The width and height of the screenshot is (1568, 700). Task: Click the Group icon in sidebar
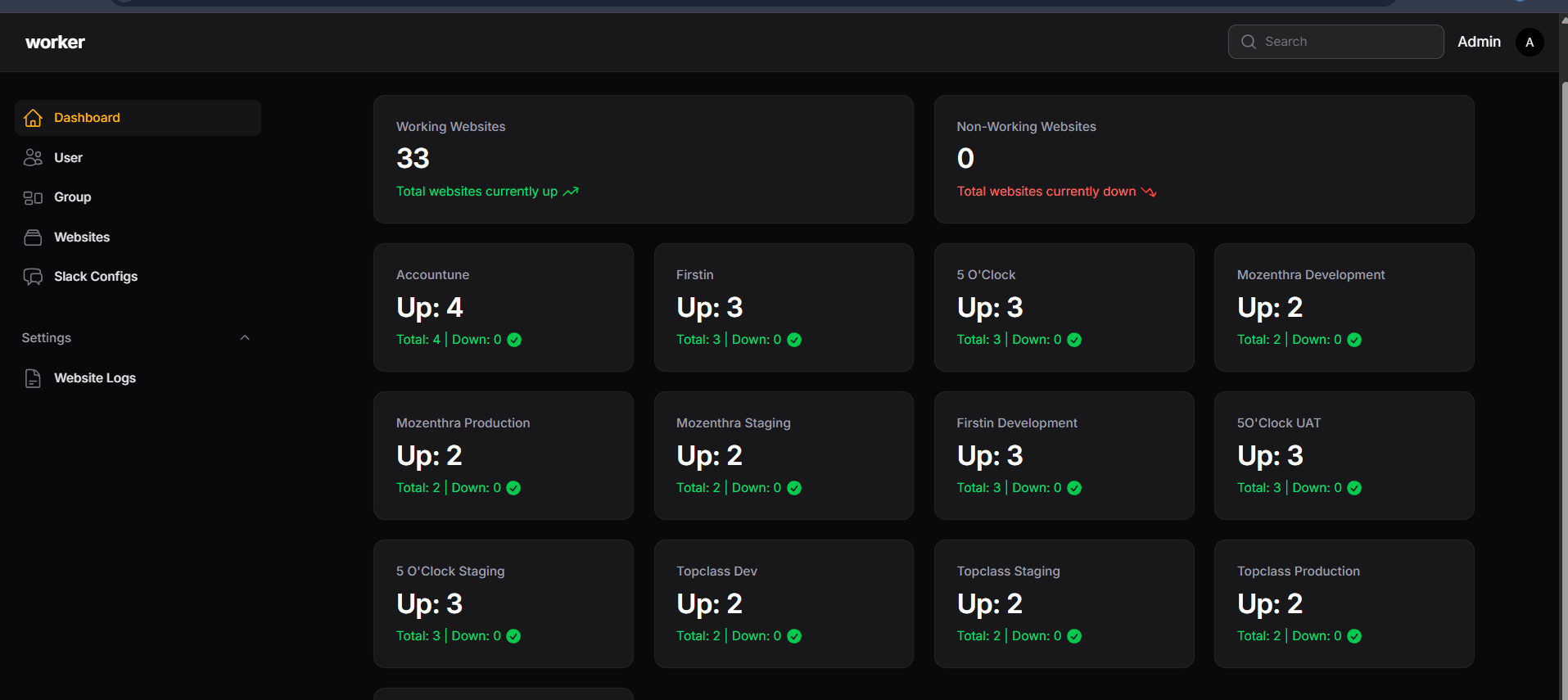click(x=33, y=197)
